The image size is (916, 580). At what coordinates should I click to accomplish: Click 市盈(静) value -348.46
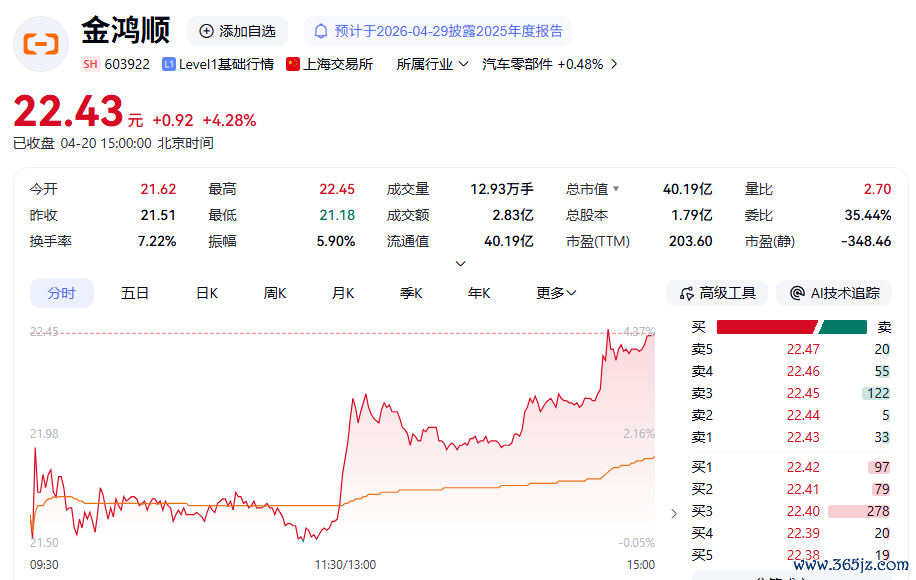[x=866, y=241]
